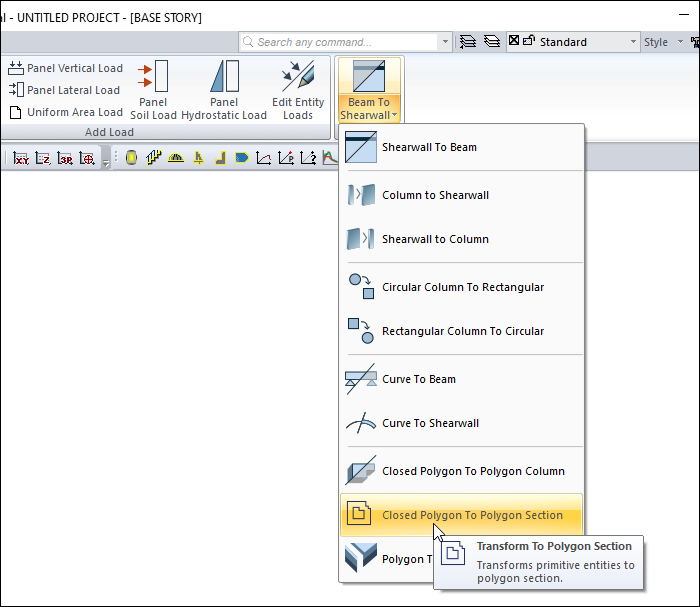The width and height of the screenshot is (700, 607).
Task: Click the blue tag shape icon
Action: pyautogui.click(x=242, y=158)
